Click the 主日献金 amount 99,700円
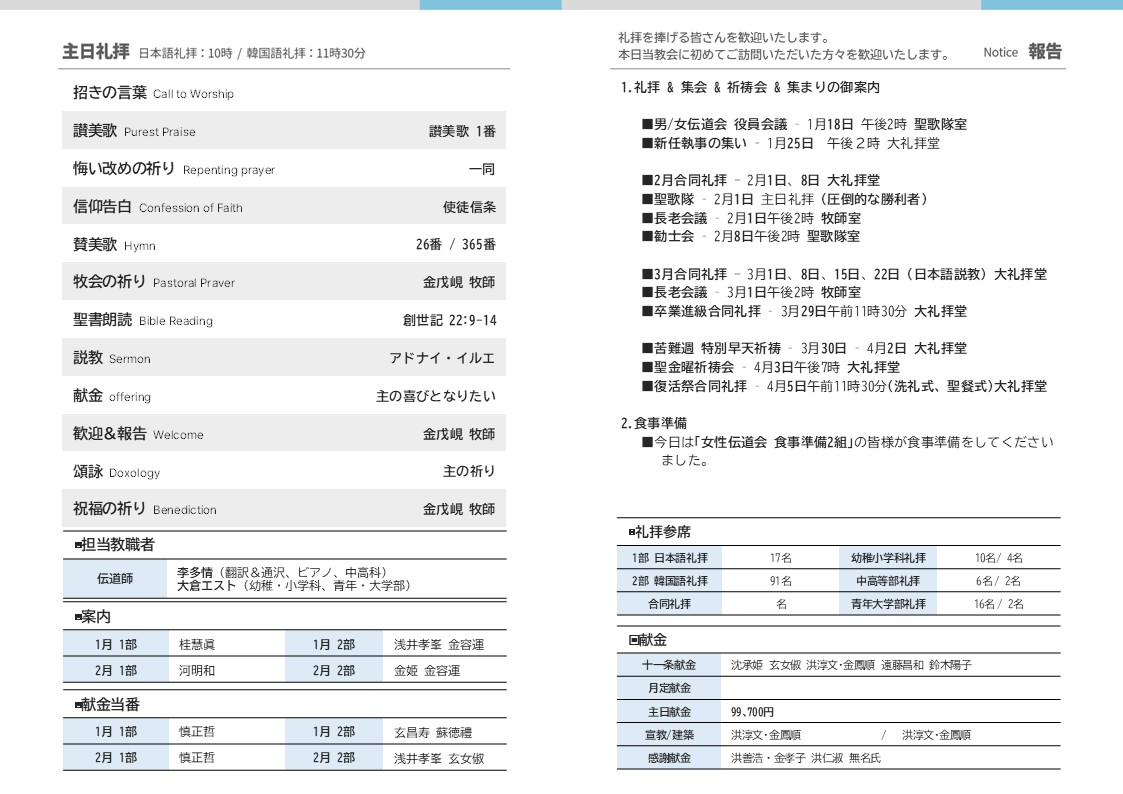 click(x=753, y=712)
